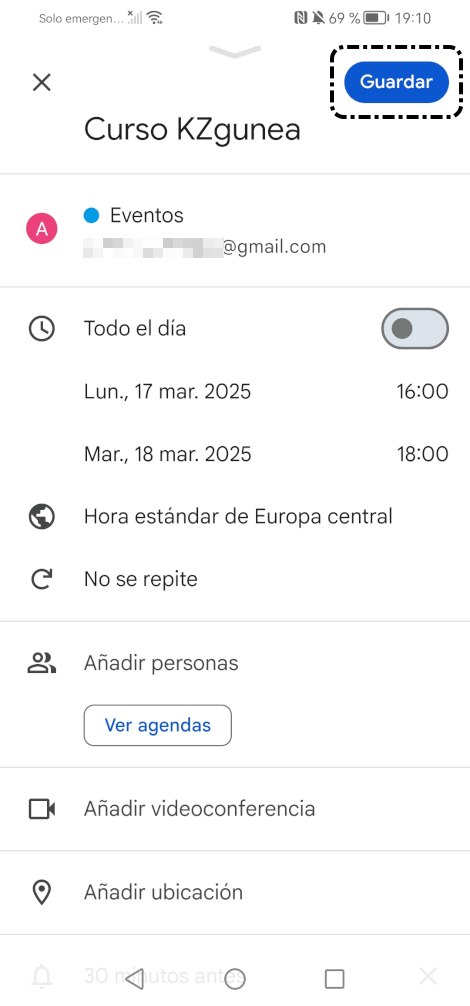Open No se repite recurrence options
Viewport: 470px width, 1006px height.
140,579
